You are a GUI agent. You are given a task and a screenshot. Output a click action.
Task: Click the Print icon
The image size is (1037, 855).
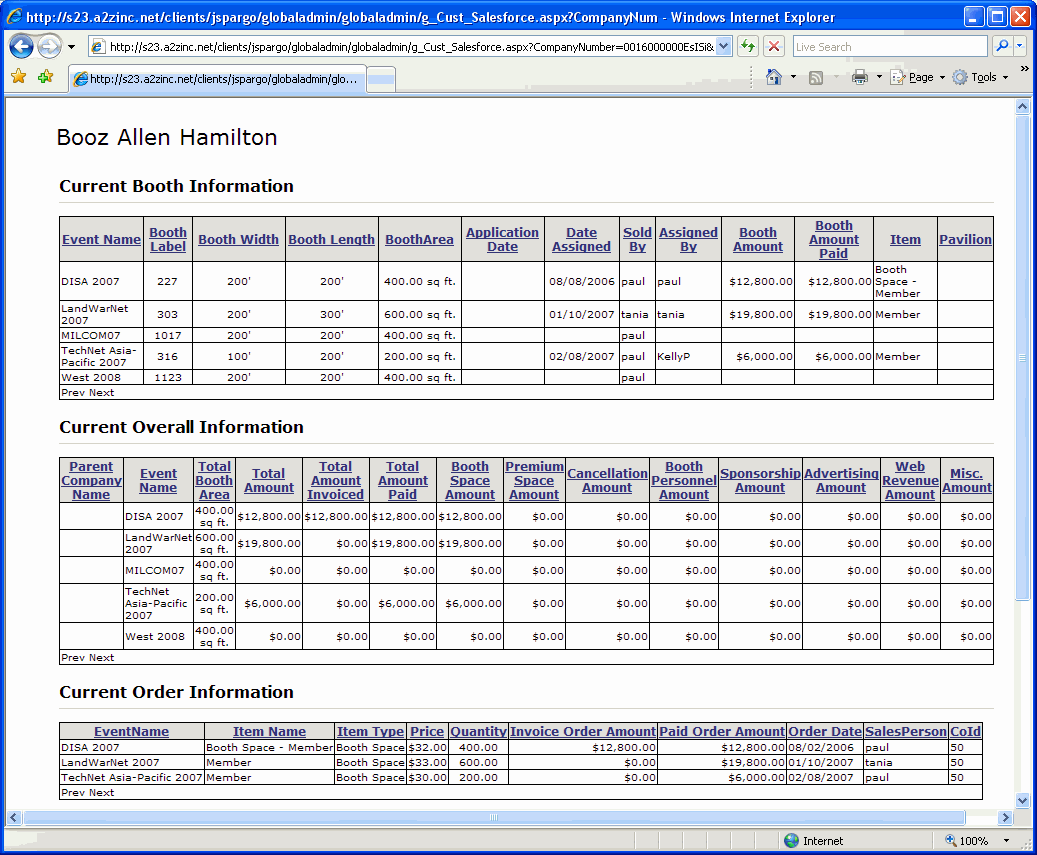click(x=859, y=77)
